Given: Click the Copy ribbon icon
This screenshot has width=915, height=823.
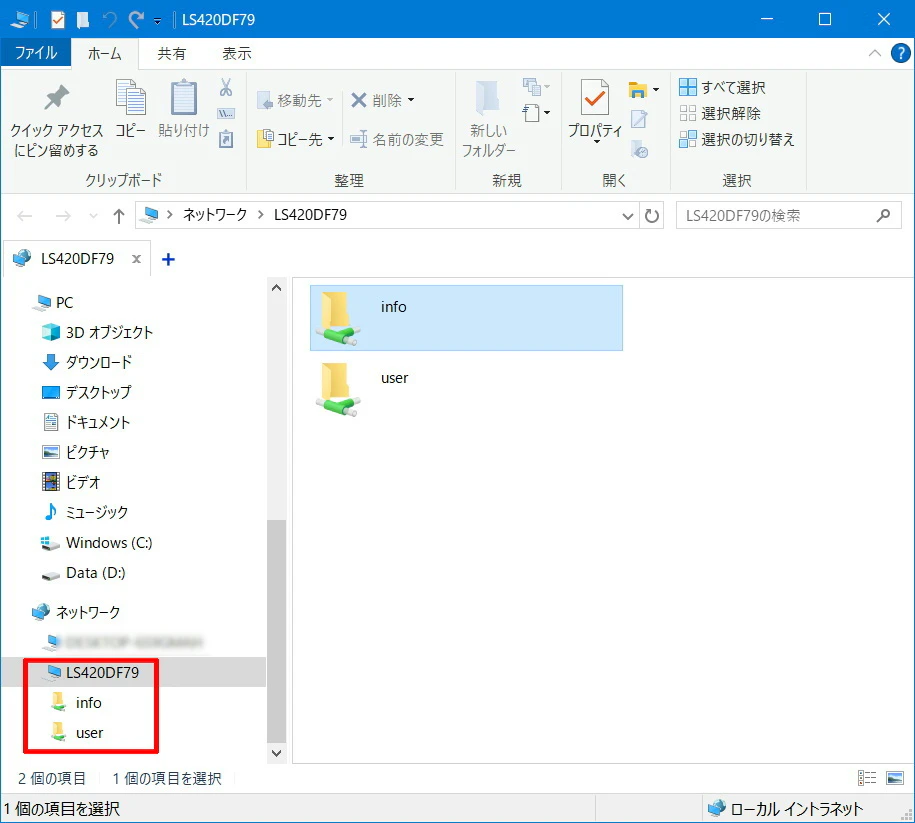Looking at the screenshot, I should tap(131, 97).
